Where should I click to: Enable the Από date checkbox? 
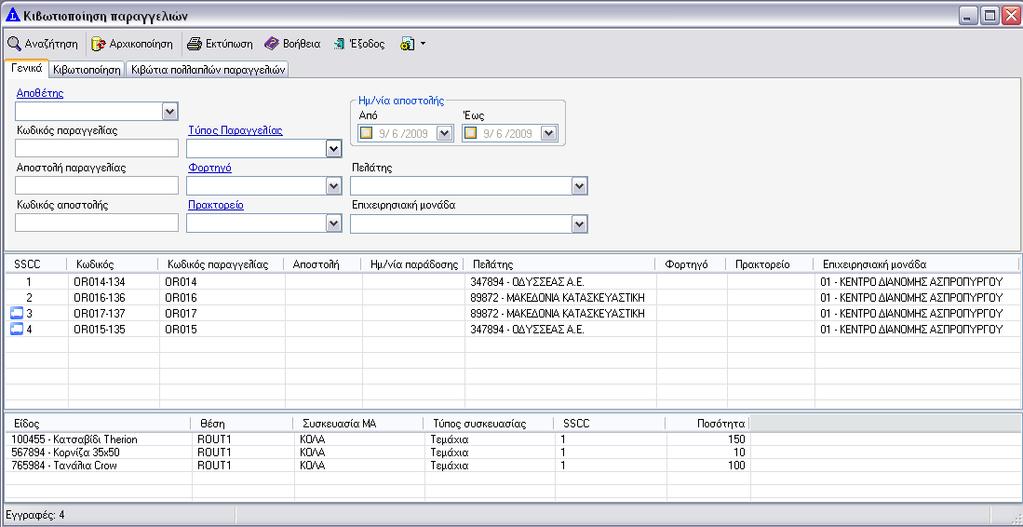[x=367, y=134]
